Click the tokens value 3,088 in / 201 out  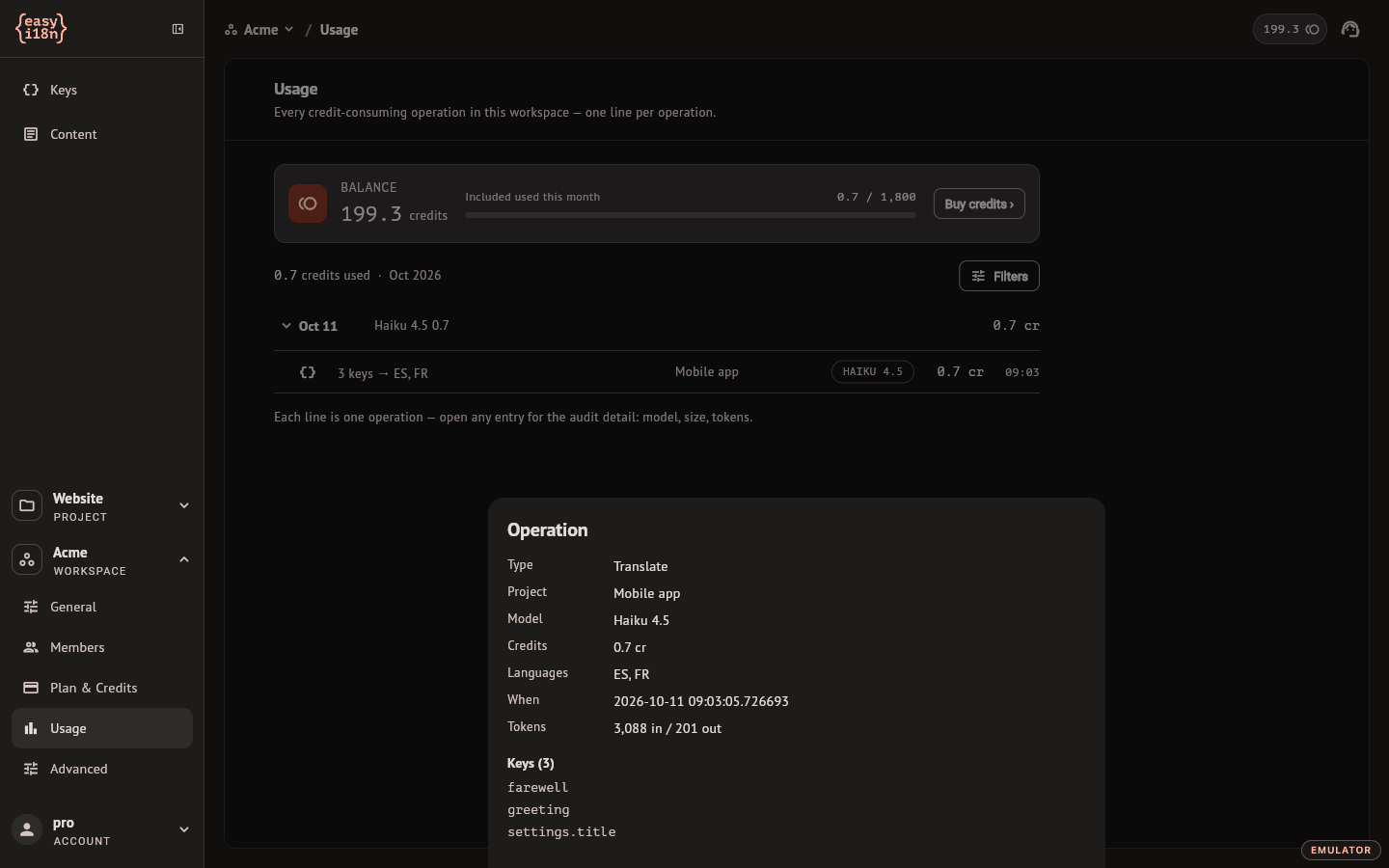pos(667,728)
